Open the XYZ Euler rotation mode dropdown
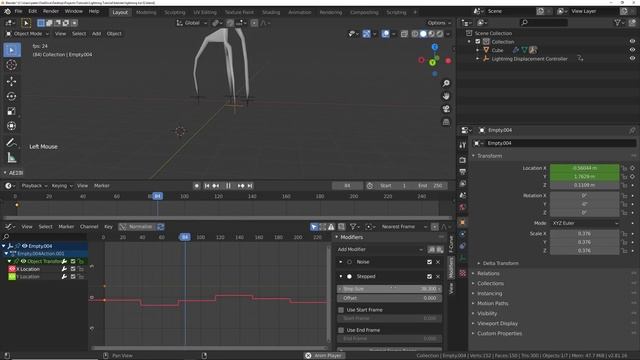The image size is (640, 360). 584,223
